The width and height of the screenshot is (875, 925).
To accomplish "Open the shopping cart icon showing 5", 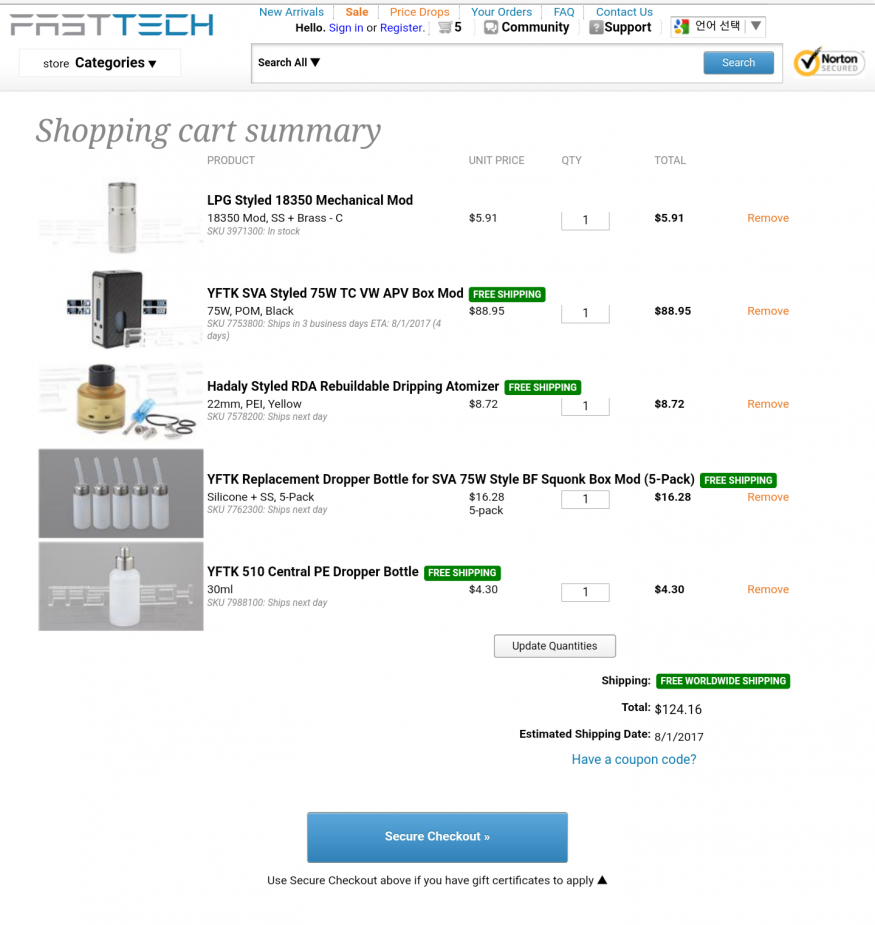I will point(445,27).
